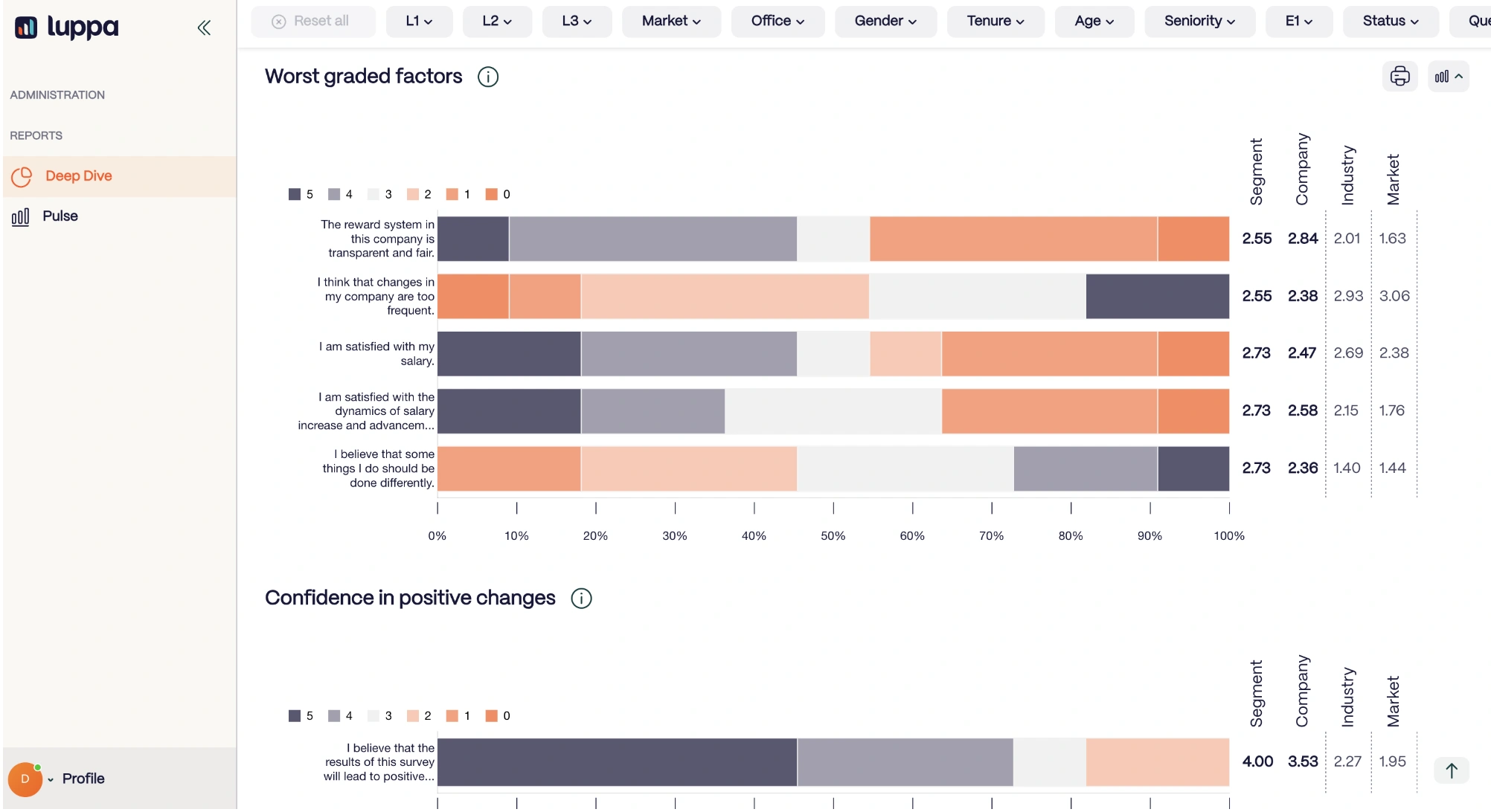Toggle legend item 2 in the Confidence chart
The width and height of the screenshot is (1491, 812).
click(419, 716)
